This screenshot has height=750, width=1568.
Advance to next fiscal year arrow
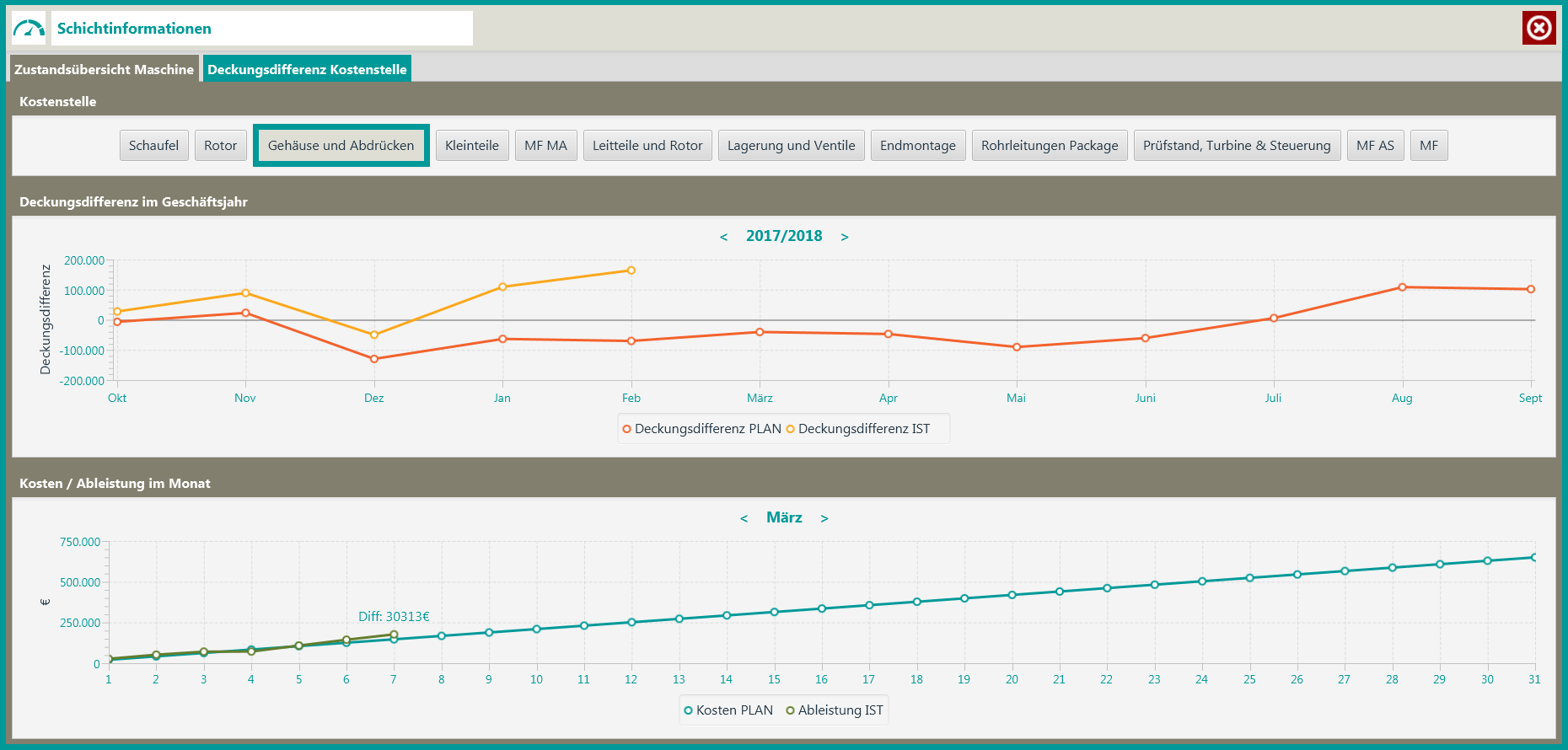pos(844,237)
